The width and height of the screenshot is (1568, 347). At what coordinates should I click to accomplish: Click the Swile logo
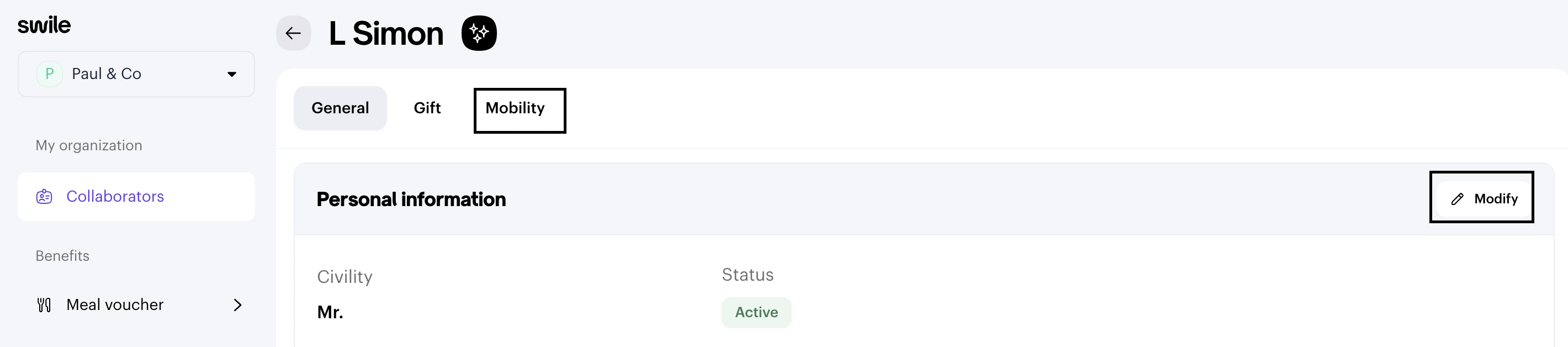[x=44, y=25]
